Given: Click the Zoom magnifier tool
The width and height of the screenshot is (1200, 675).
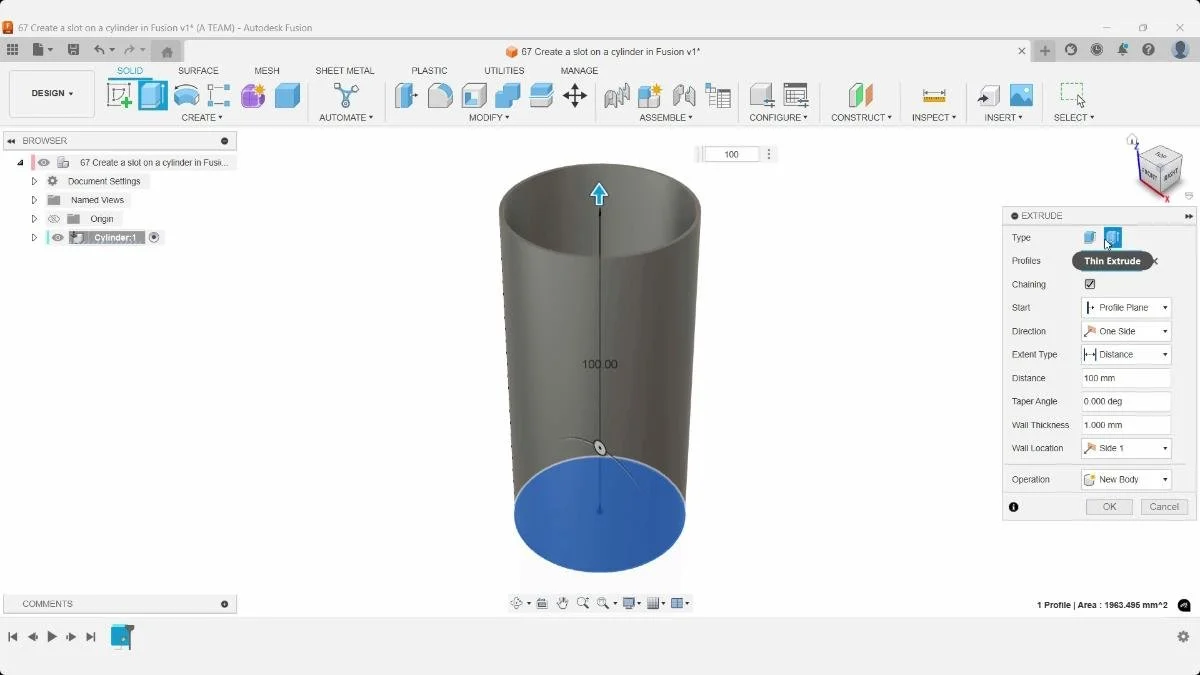Looking at the screenshot, I should pos(583,603).
